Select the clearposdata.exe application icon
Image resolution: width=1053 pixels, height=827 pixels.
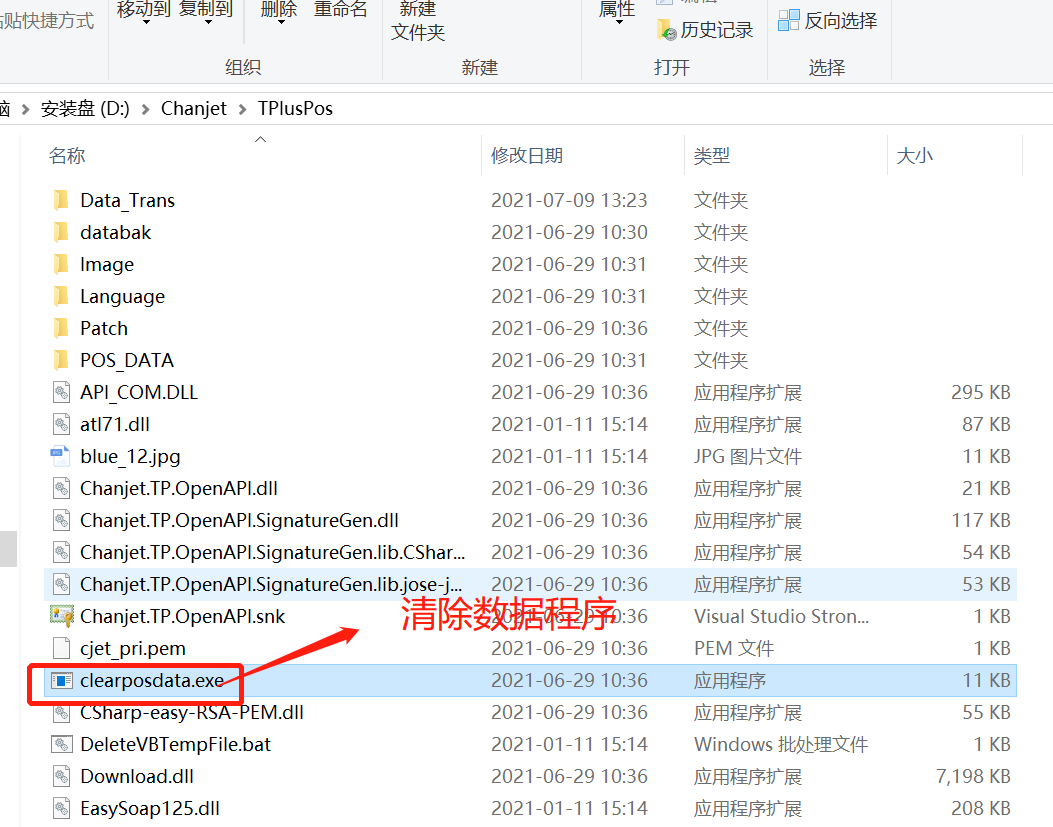[61, 681]
